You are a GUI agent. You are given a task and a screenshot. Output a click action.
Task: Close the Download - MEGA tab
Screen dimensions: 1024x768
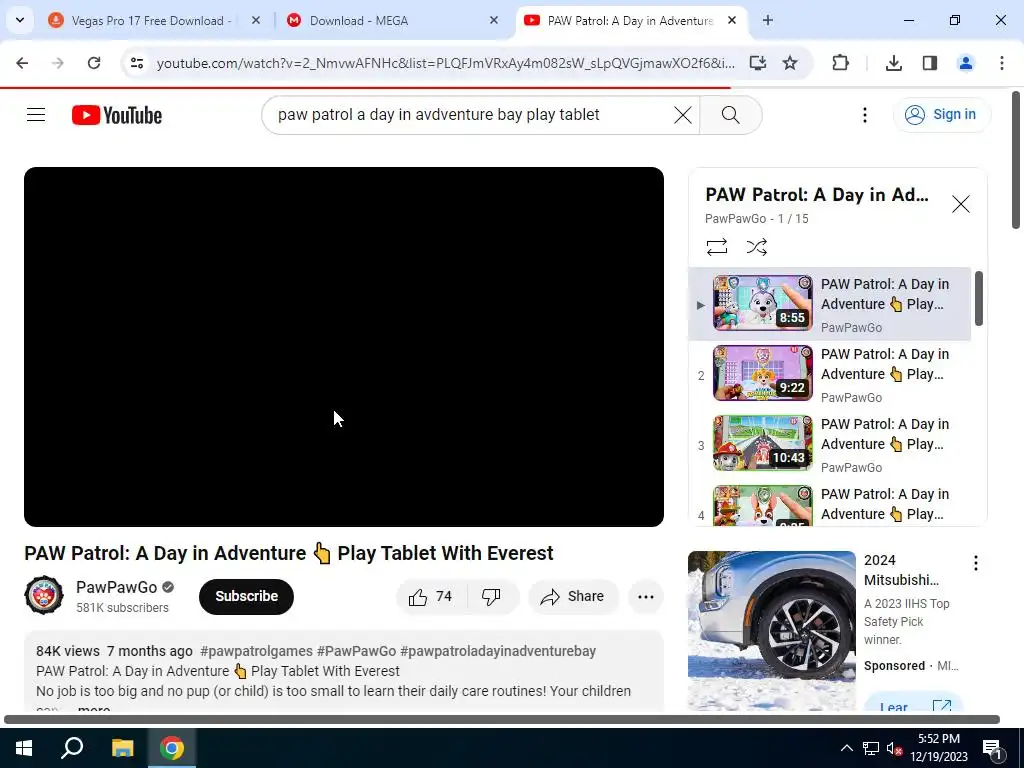point(494,21)
